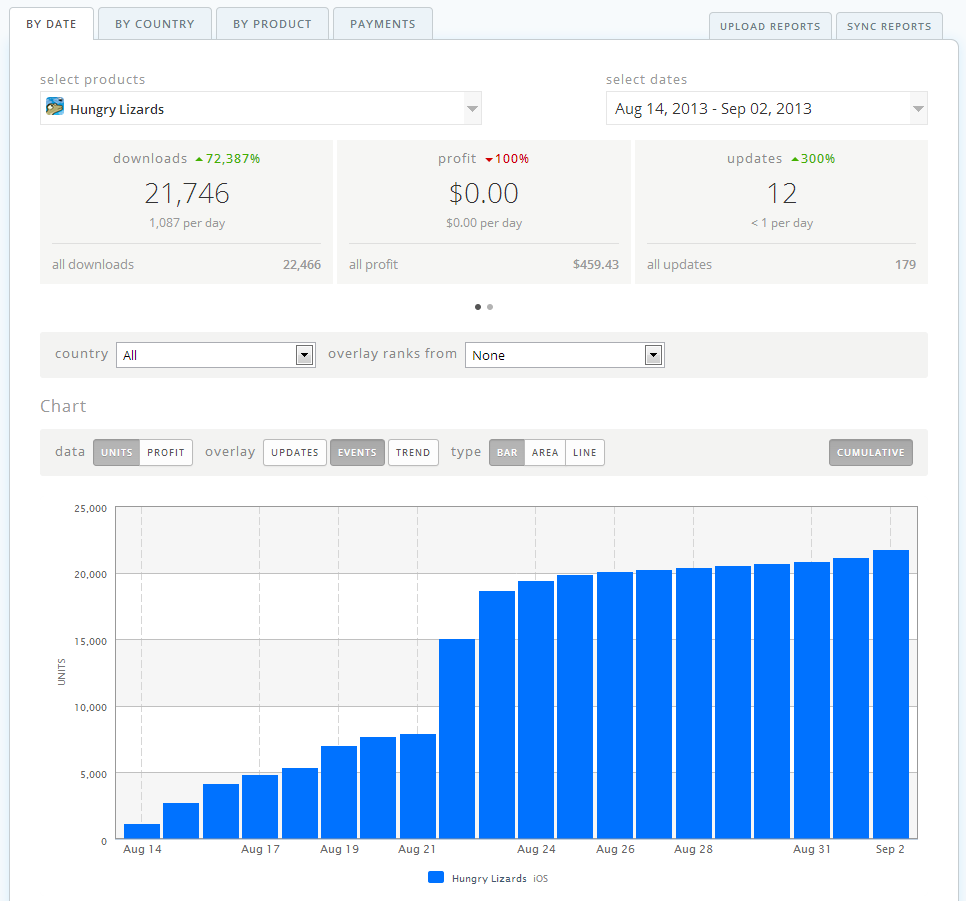The height and width of the screenshot is (901, 966).
Task: Click the UNITS axis title
Action: pos(61,672)
